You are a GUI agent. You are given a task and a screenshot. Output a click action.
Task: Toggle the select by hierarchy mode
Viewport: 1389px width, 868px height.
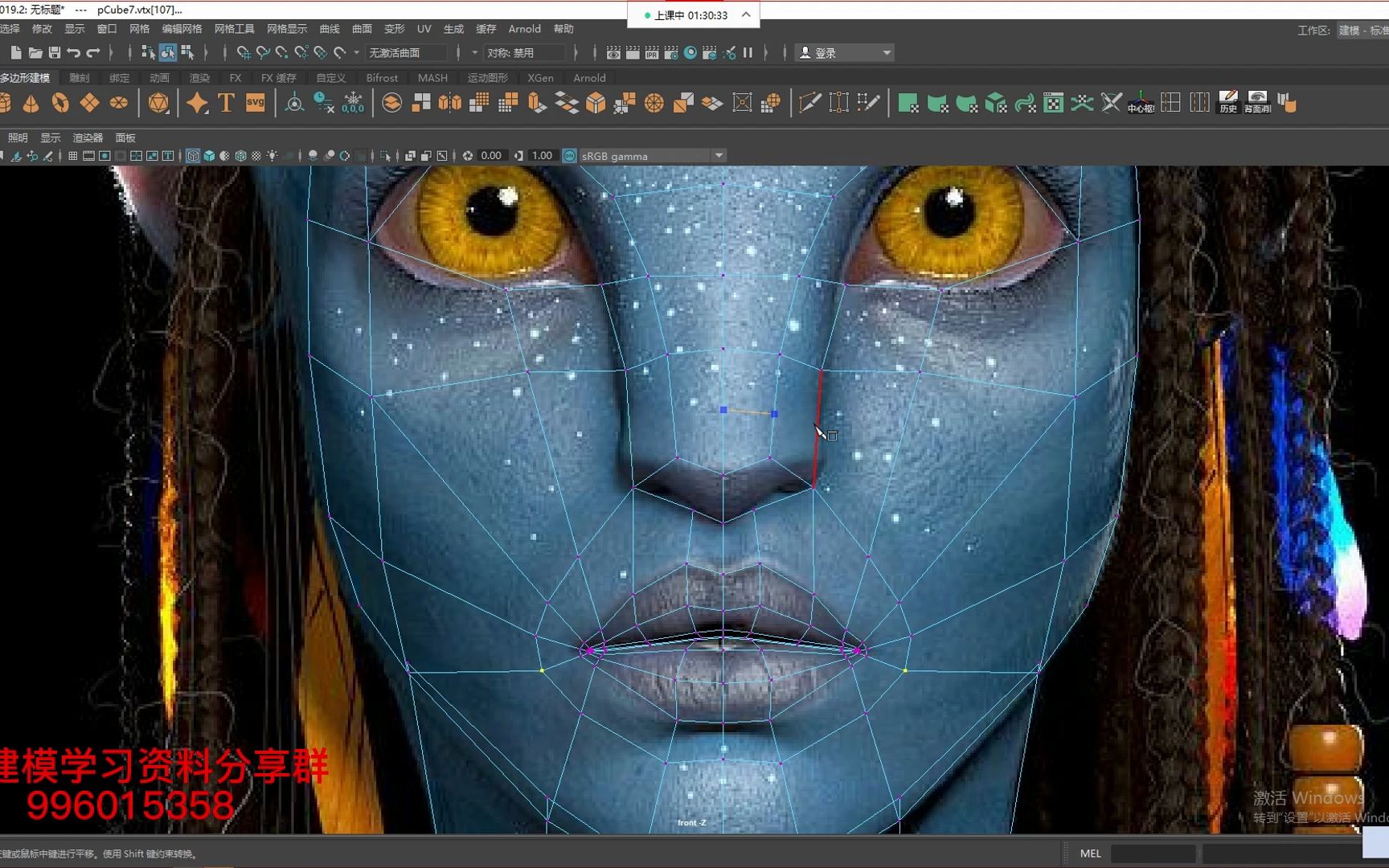pyautogui.click(x=148, y=53)
